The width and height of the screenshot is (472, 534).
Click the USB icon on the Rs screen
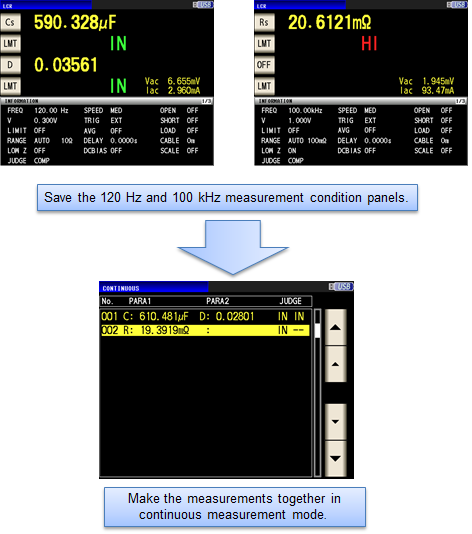(x=457, y=4)
